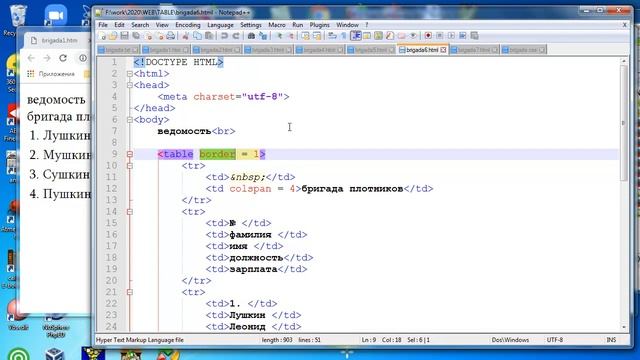The width and height of the screenshot is (640, 360).
Task: Click the Redo arrow icon
Action: tap(236, 36)
